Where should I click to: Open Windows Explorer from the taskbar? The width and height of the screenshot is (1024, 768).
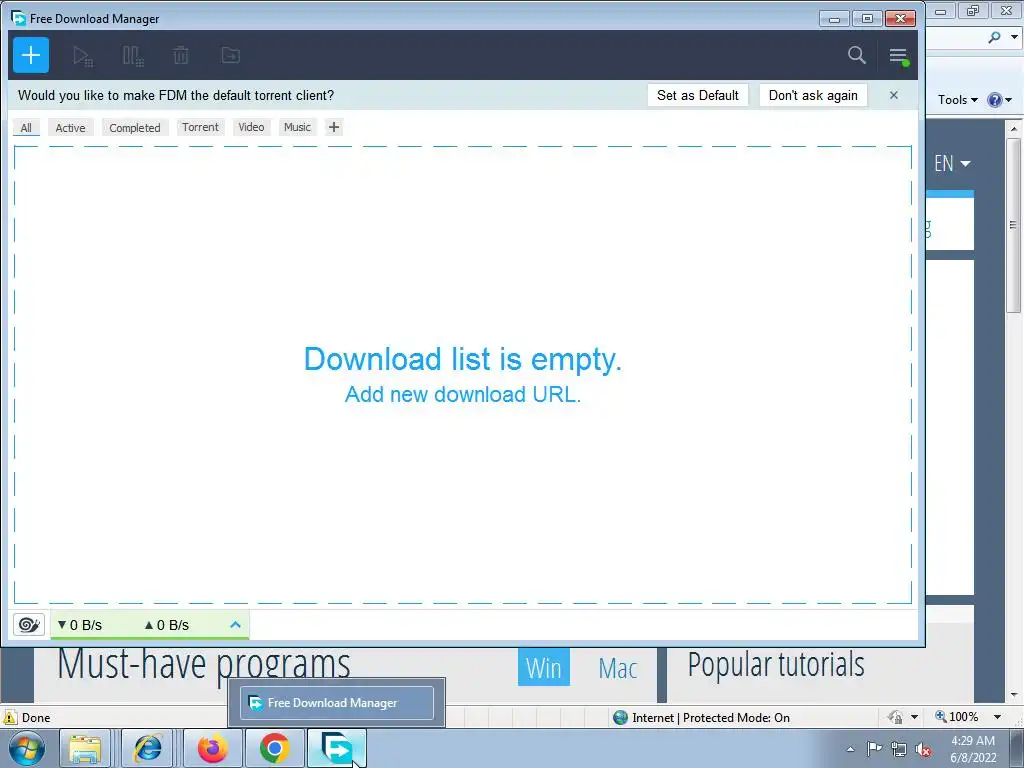tap(85, 748)
